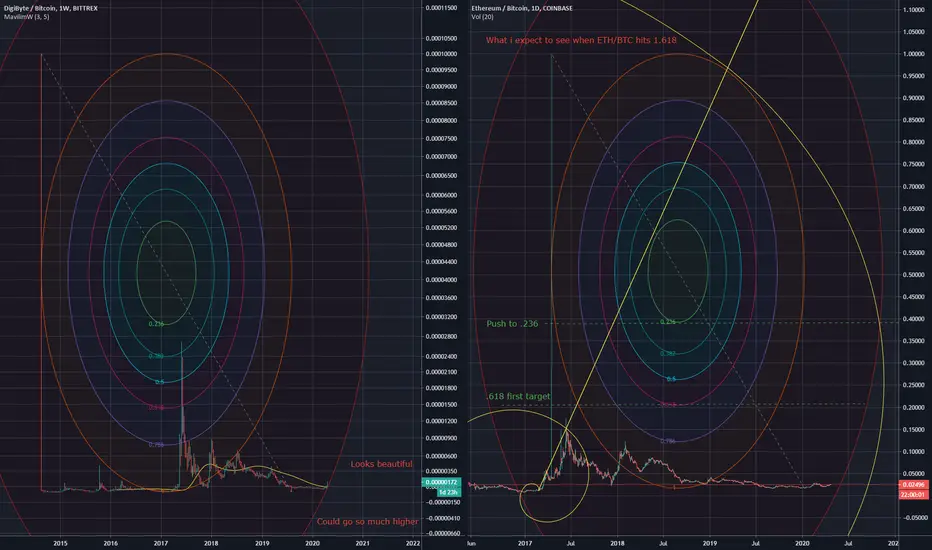Click the 0.382 Fib label on DigiByte chart
The image size is (932, 550).
click(x=156, y=356)
